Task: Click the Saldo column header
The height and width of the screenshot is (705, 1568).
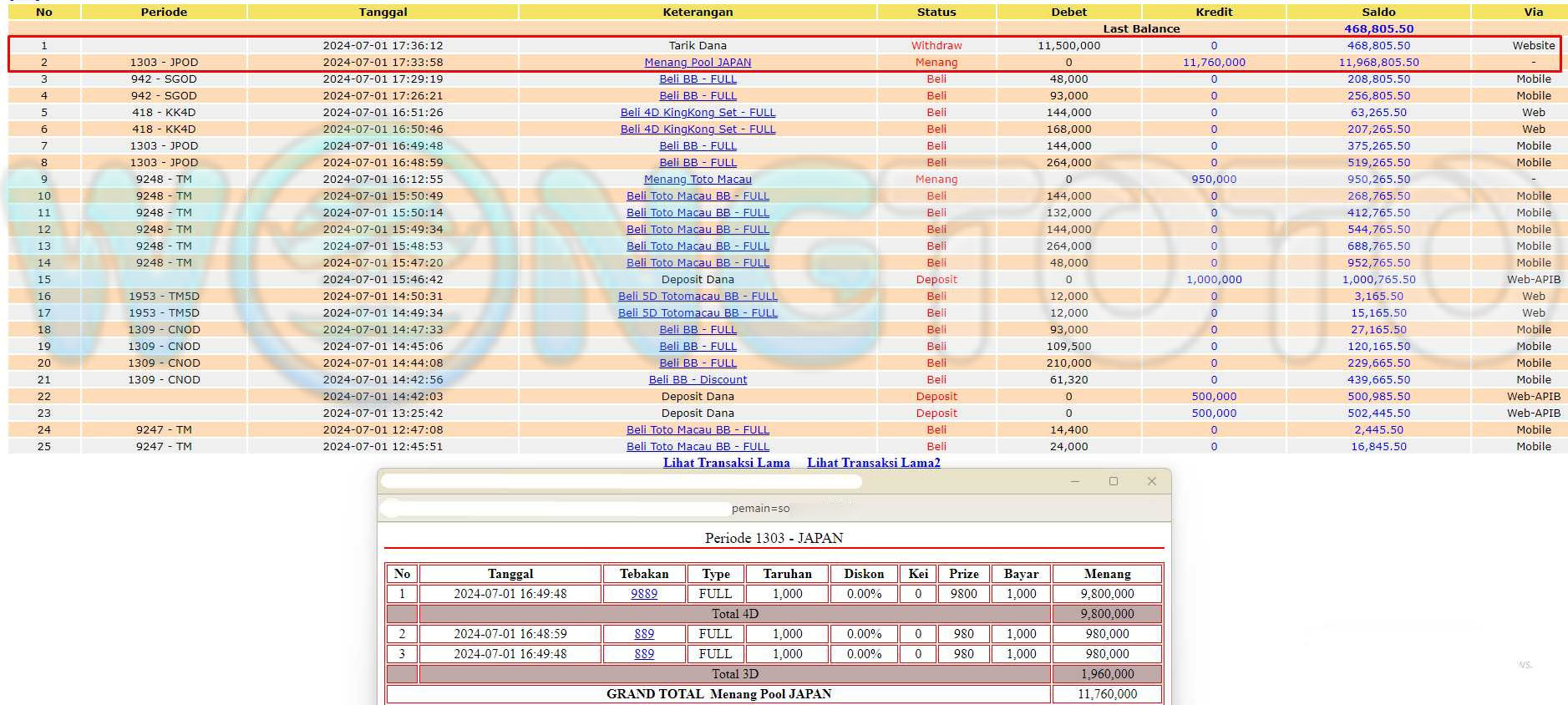Action: (1378, 12)
